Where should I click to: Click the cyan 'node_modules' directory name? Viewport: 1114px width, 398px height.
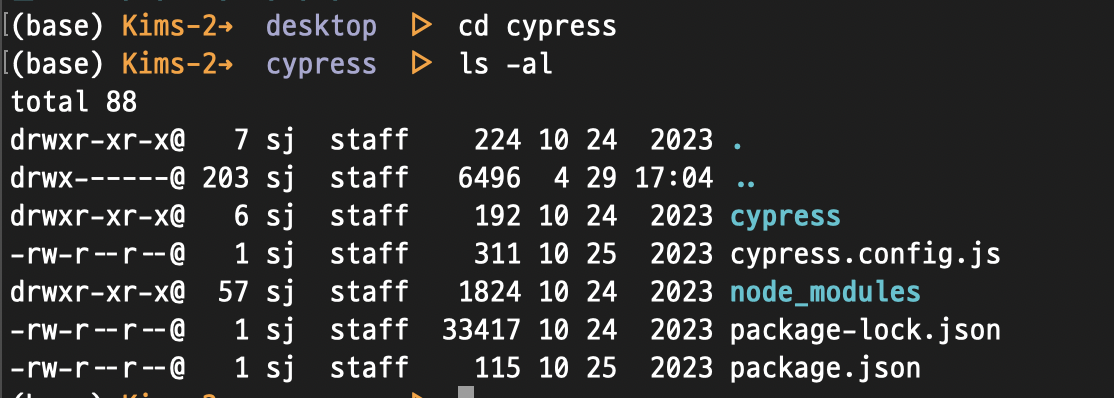click(826, 292)
